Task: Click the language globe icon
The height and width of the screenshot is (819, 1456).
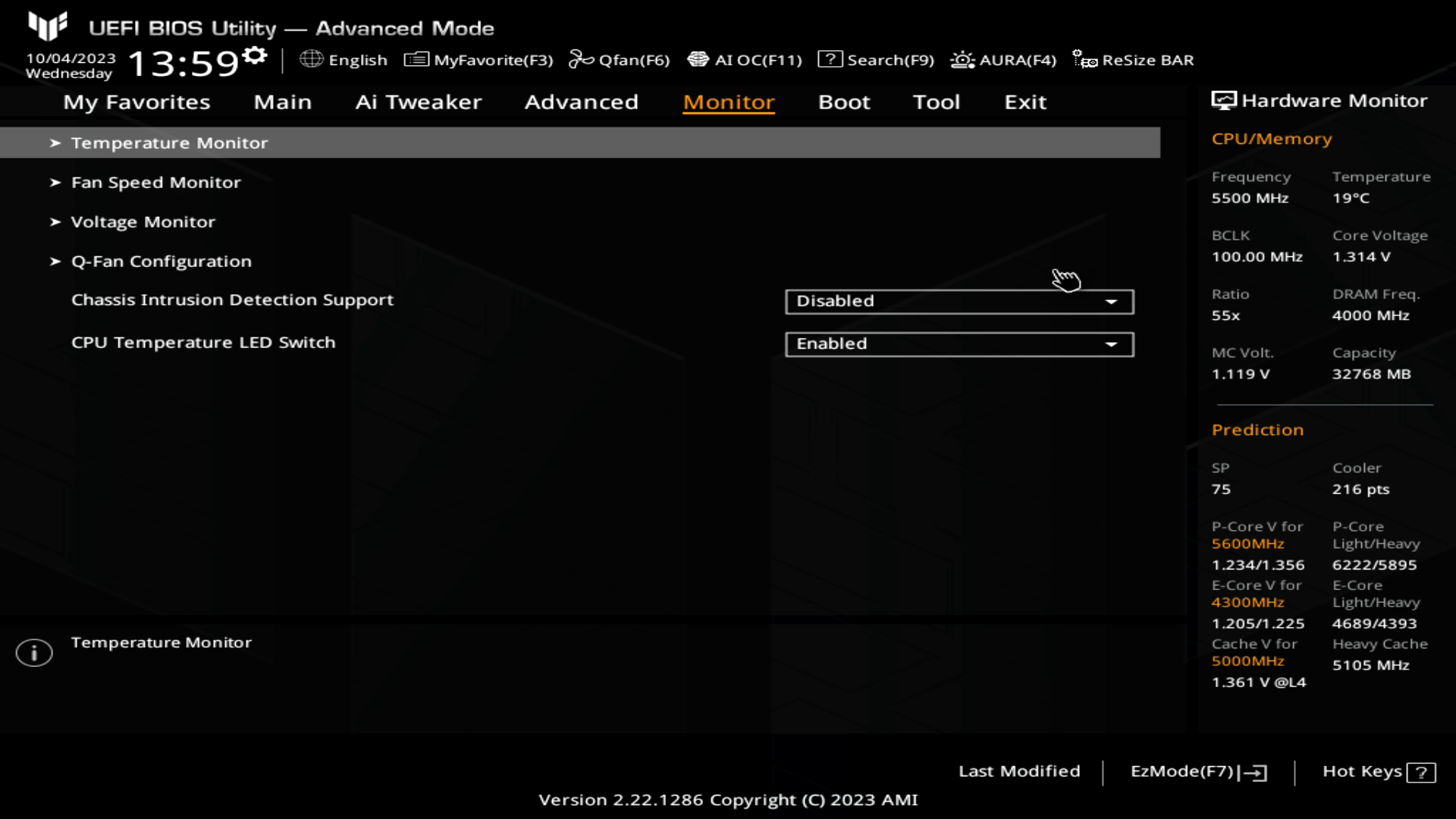Action: click(311, 60)
